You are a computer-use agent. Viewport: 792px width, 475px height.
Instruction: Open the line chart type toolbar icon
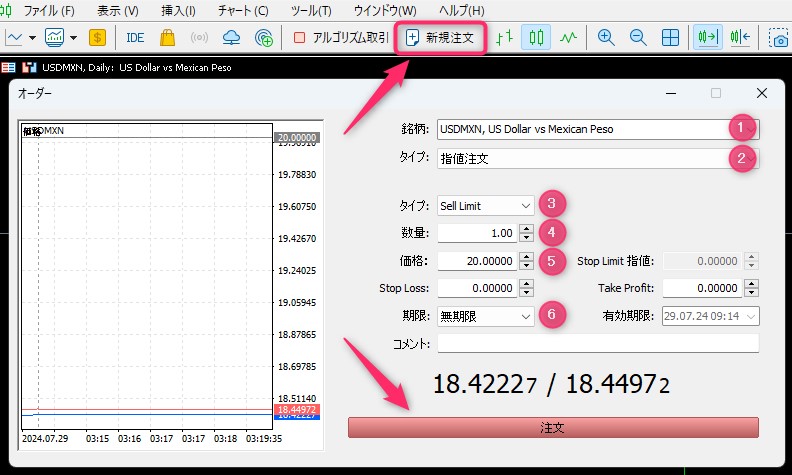click(x=13, y=37)
